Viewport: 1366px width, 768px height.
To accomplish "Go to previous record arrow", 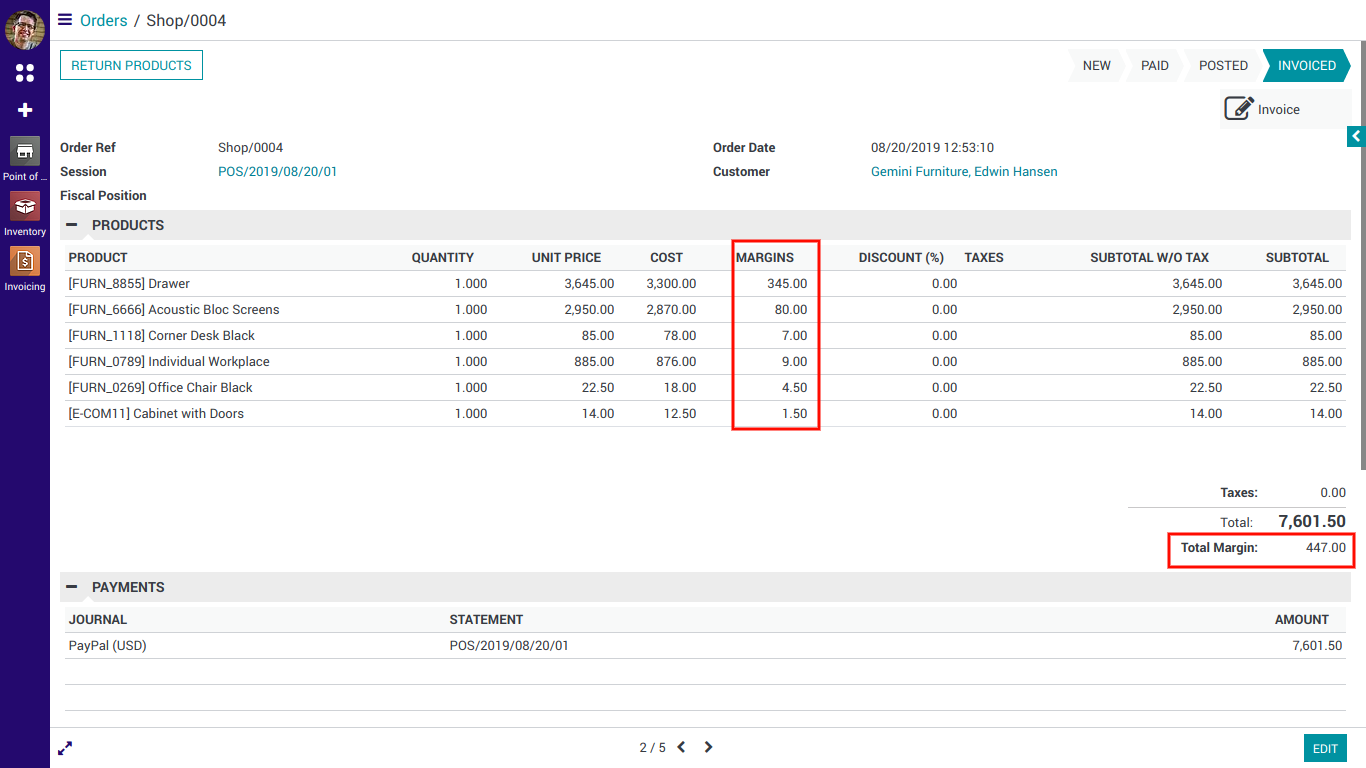I will point(681,747).
